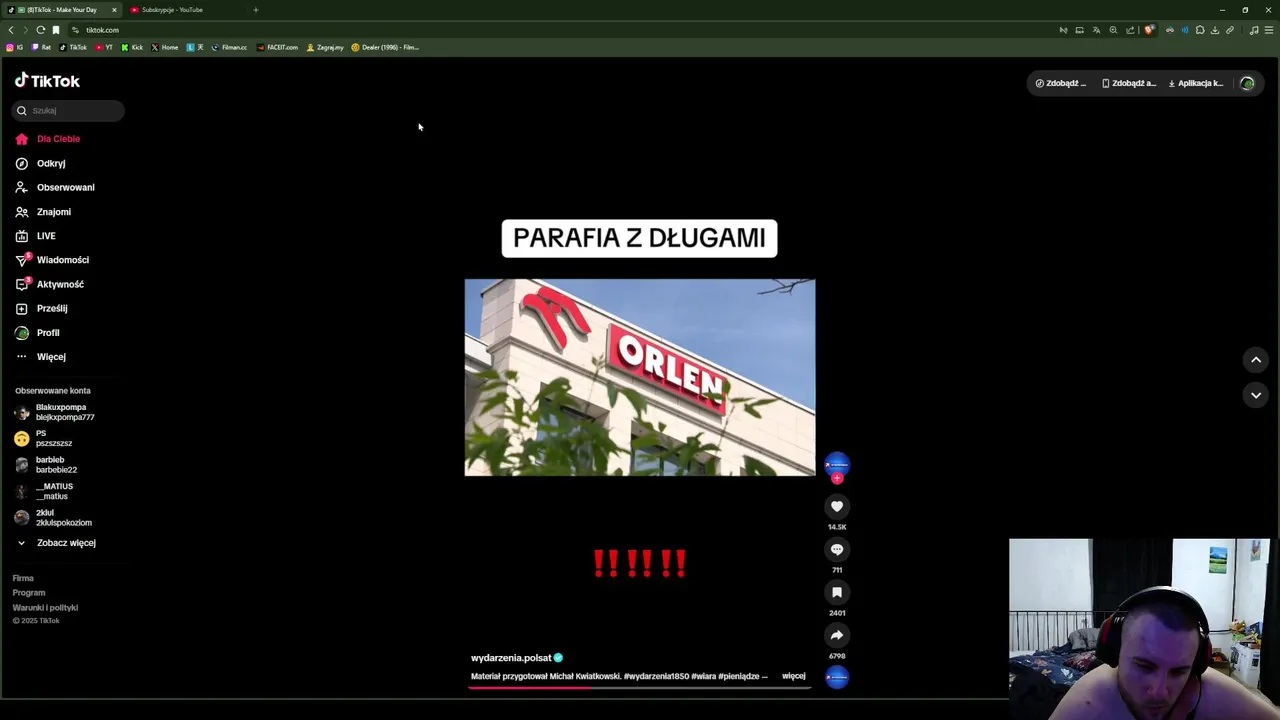
Task: Open the Filman.cc bookmark
Action: [229, 47]
